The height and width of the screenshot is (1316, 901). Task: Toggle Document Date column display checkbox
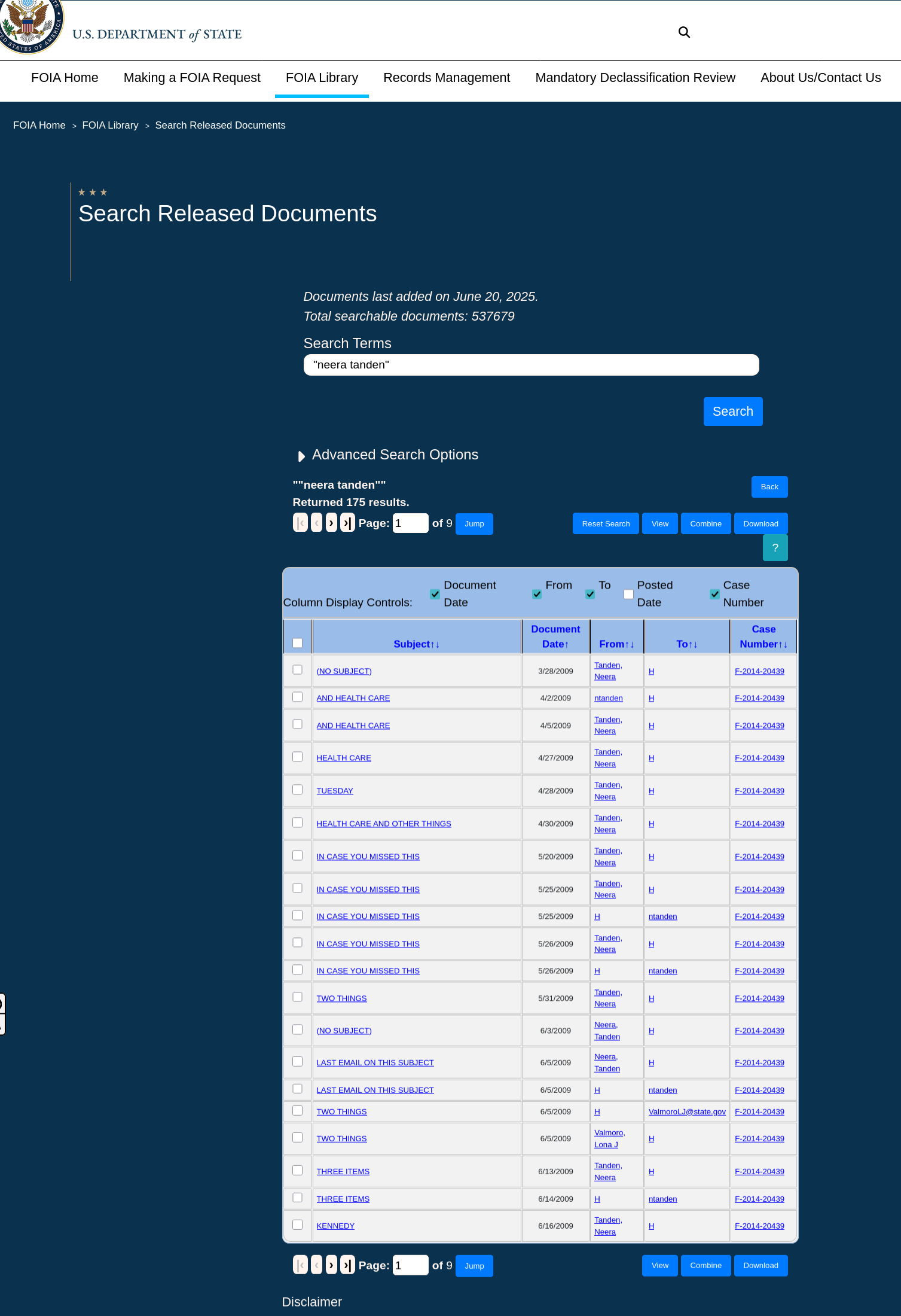coord(435,594)
